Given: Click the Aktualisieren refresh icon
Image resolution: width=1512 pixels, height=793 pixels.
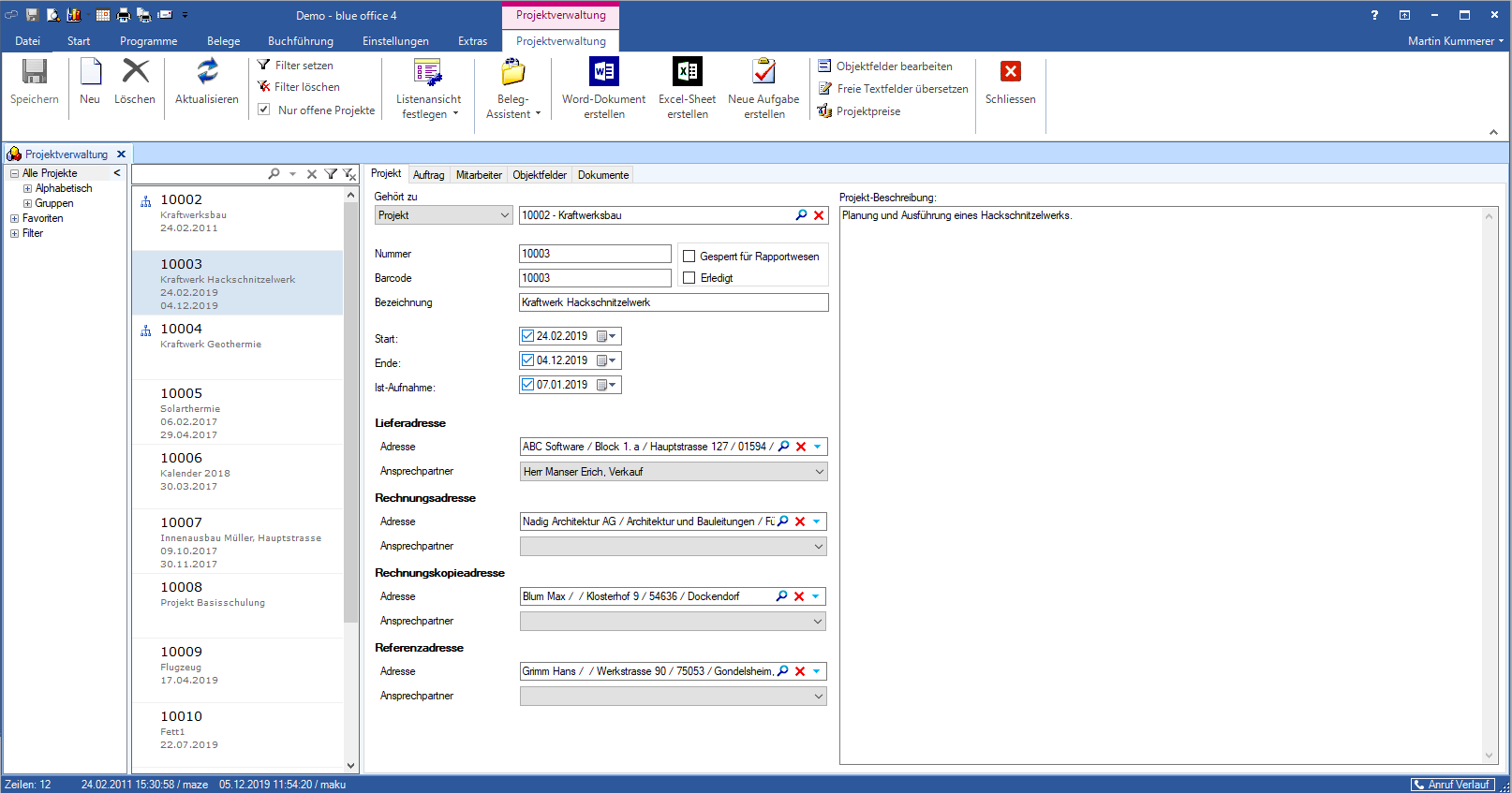Looking at the screenshot, I should tap(207, 72).
